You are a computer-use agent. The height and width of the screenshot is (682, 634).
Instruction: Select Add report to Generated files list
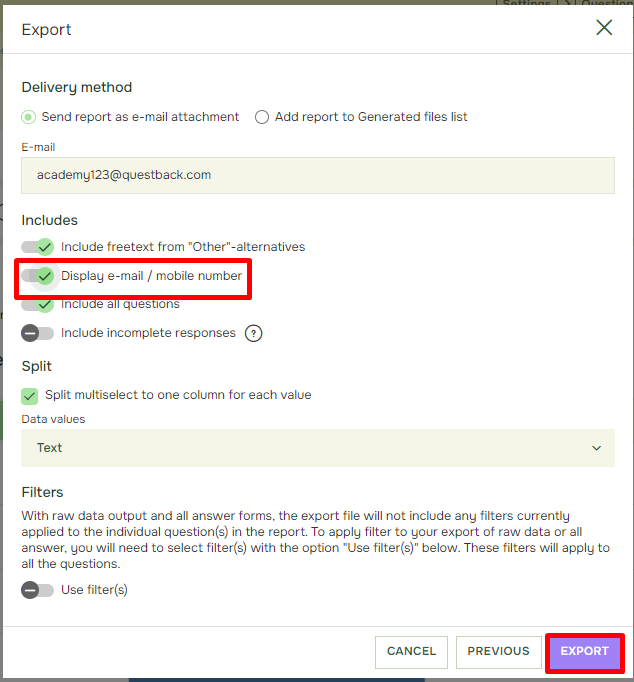[x=262, y=117]
